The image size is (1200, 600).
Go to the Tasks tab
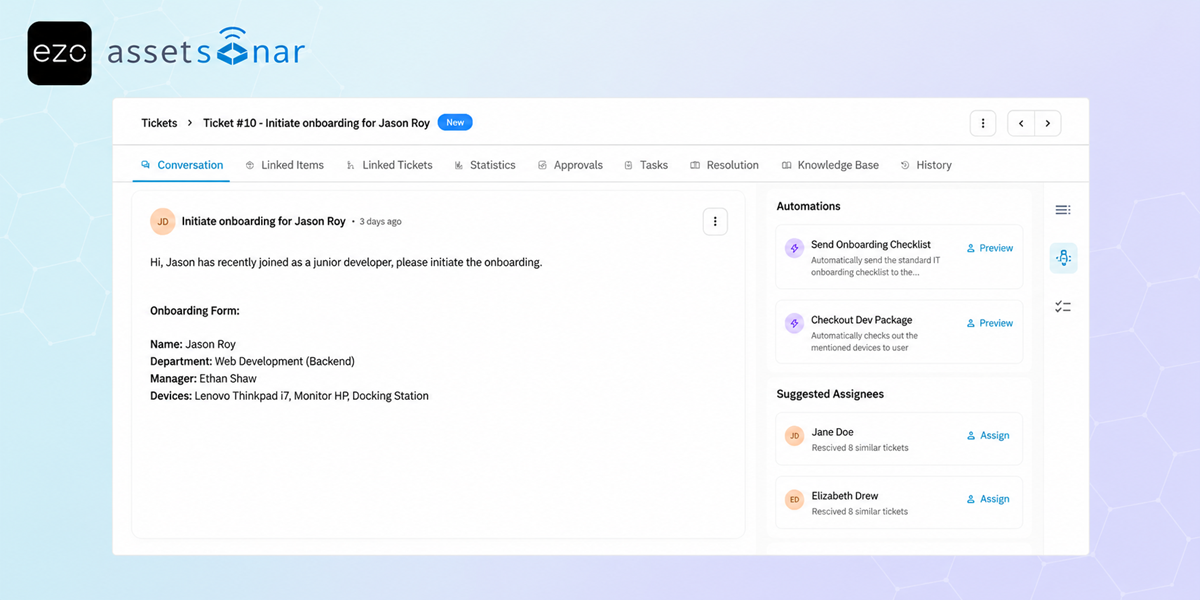(x=646, y=165)
